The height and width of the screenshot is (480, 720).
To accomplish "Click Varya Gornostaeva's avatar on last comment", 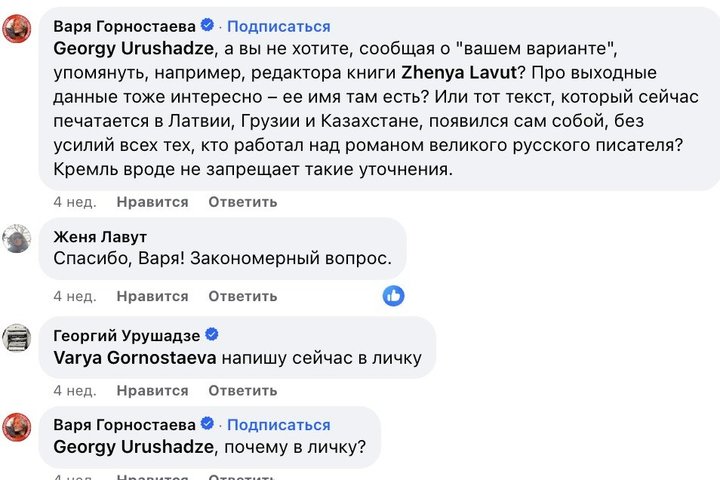I will click(18, 427).
